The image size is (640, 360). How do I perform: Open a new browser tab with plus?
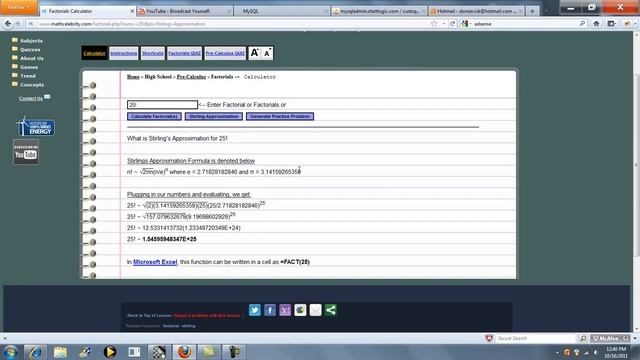[x=532, y=11]
